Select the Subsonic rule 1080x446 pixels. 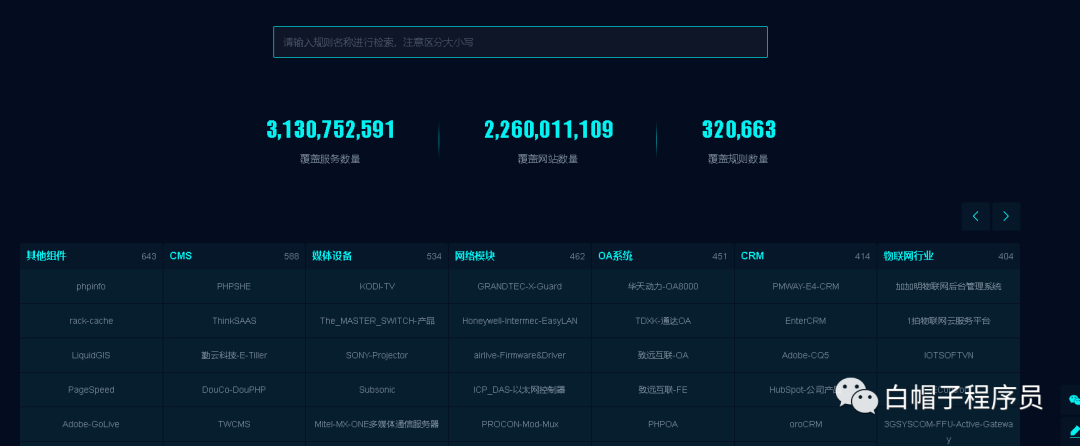tap(377, 390)
